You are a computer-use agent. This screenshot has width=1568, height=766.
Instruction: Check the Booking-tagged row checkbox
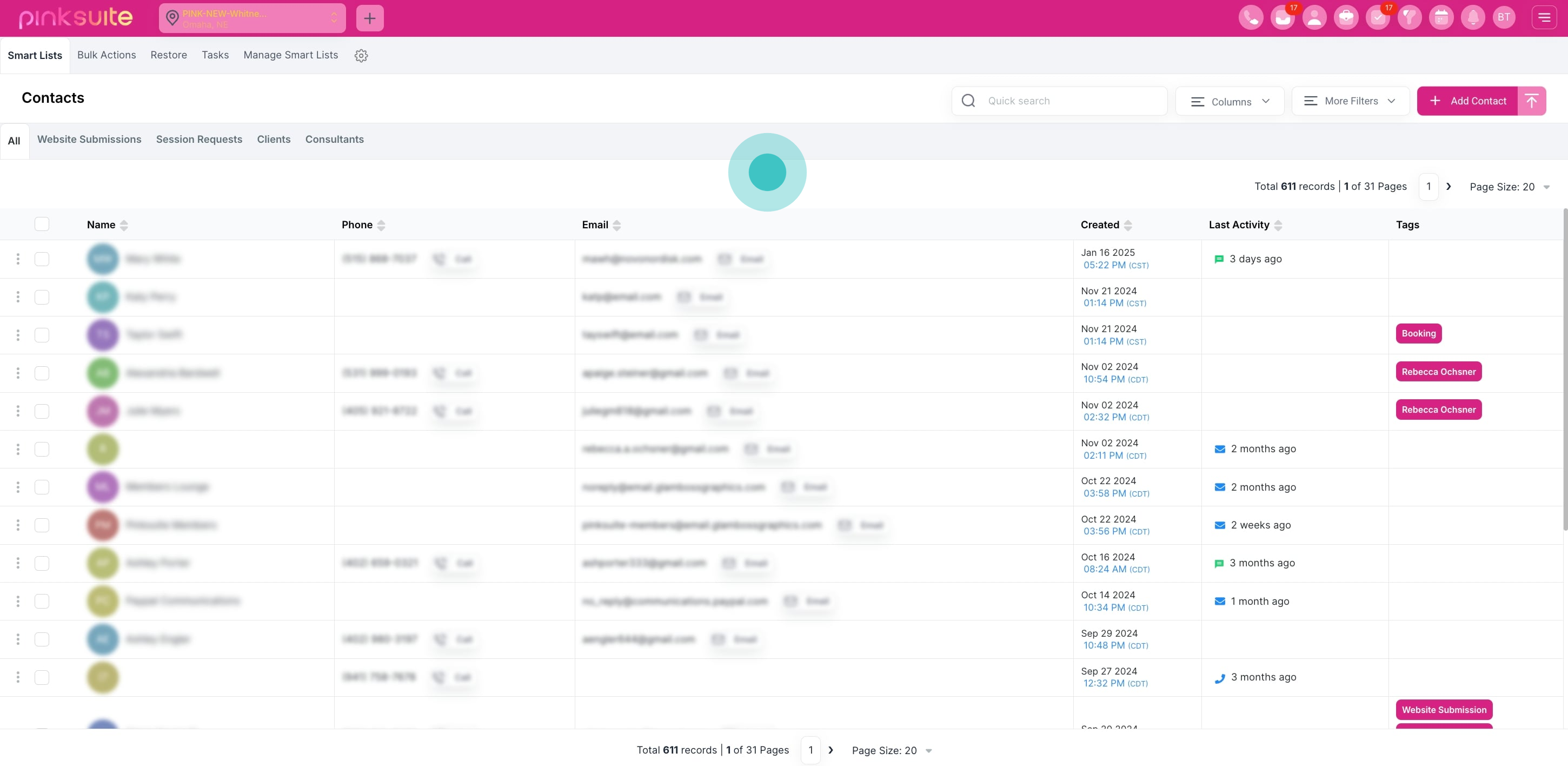coord(42,335)
